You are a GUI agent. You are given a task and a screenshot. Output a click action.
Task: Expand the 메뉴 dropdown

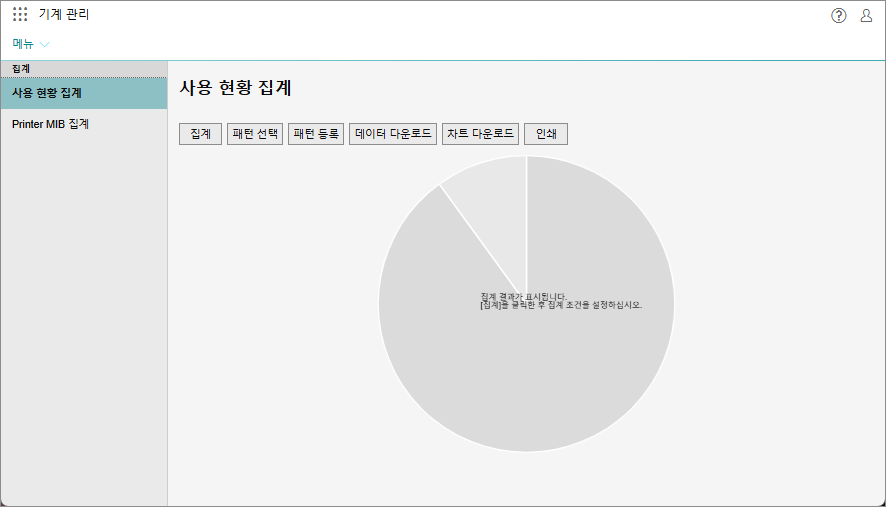(30, 44)
